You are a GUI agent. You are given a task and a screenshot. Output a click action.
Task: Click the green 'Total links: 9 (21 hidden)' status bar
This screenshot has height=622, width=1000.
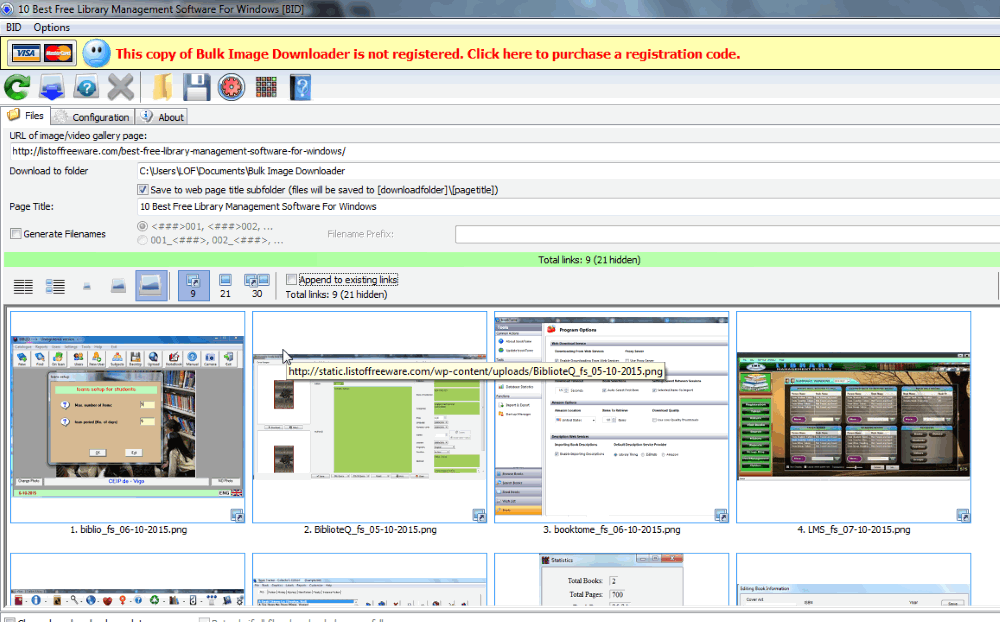502,260
